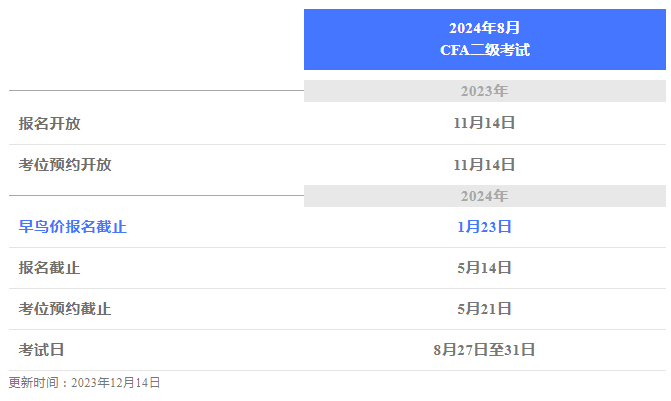Screen dimensions: 671x401
Task: Click the horizontal line left of 2023年
Action: pos(157,90)
